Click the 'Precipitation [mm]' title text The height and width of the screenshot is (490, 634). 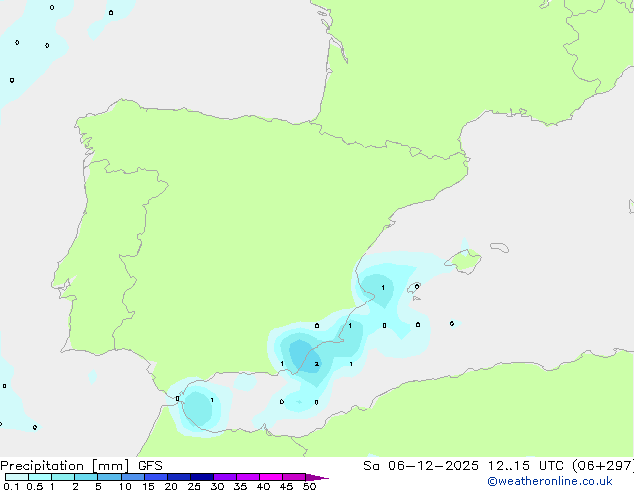point(65,466)
